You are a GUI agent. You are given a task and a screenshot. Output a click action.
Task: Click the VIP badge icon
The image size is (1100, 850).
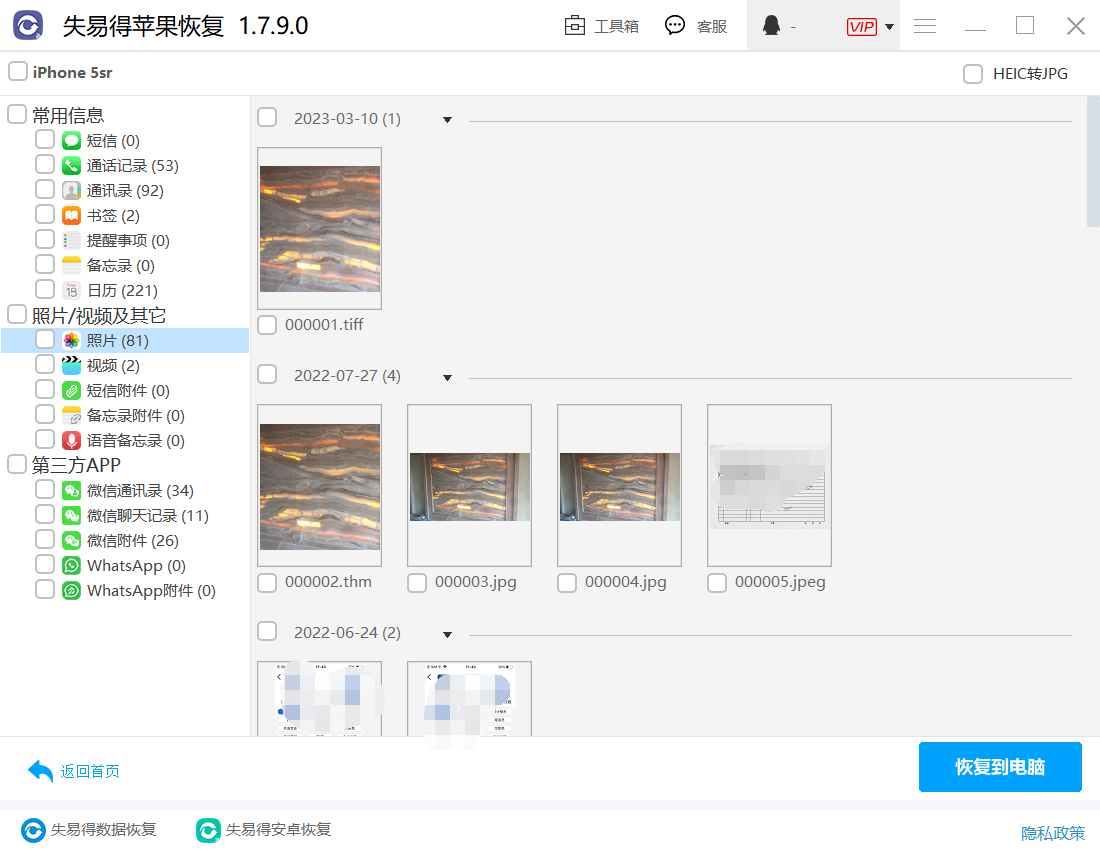[x=861, y=27]
